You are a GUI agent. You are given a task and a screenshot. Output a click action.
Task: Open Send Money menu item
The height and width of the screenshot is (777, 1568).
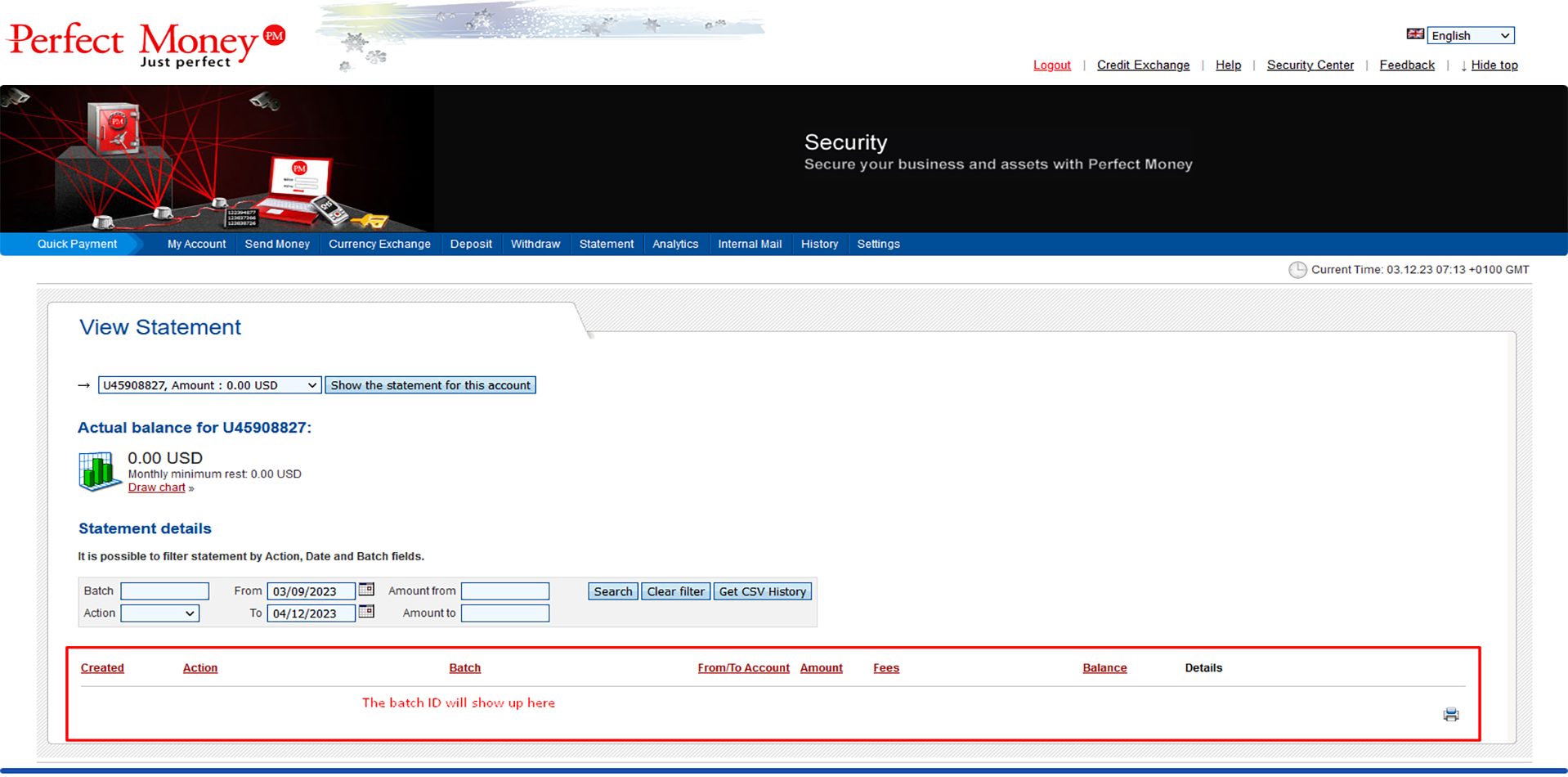click(x=277, y=244)
